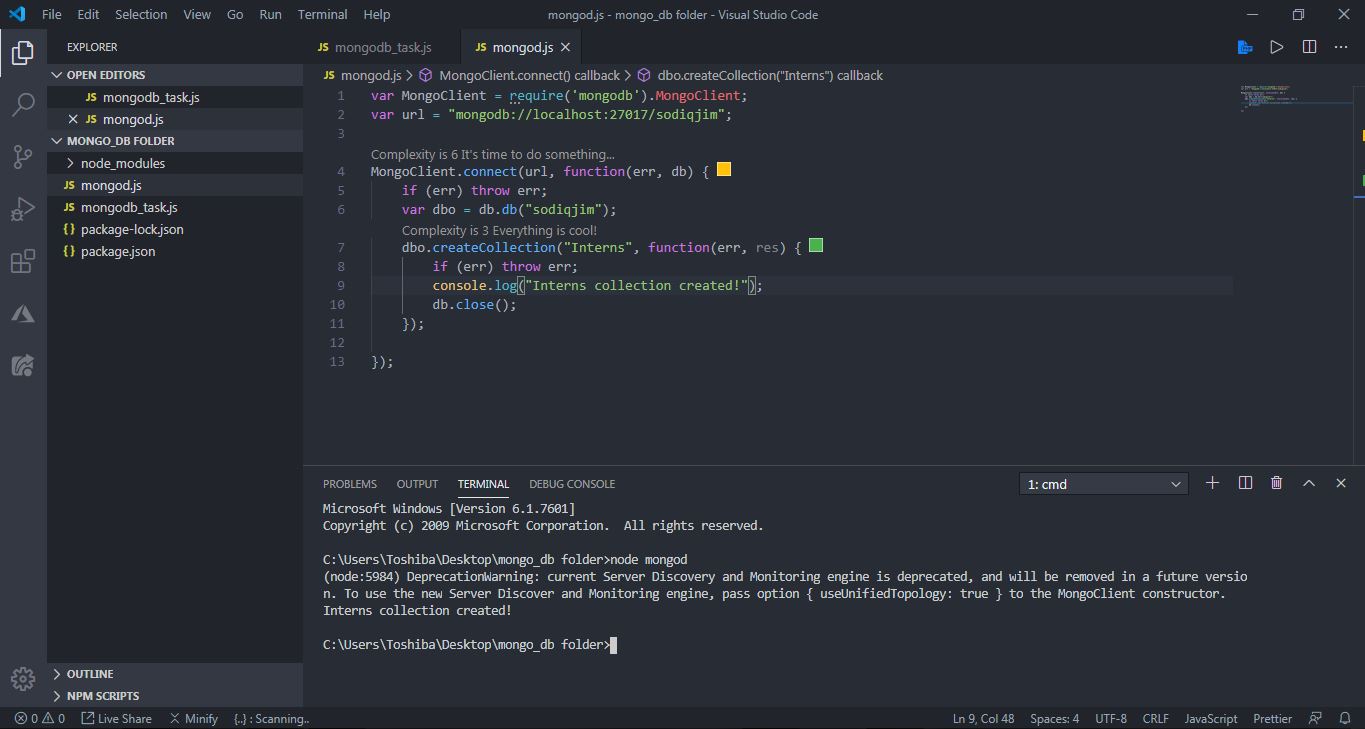Click Minify in the status bar
Viewport: 1365px width, 729px height.
coord(193,718)
